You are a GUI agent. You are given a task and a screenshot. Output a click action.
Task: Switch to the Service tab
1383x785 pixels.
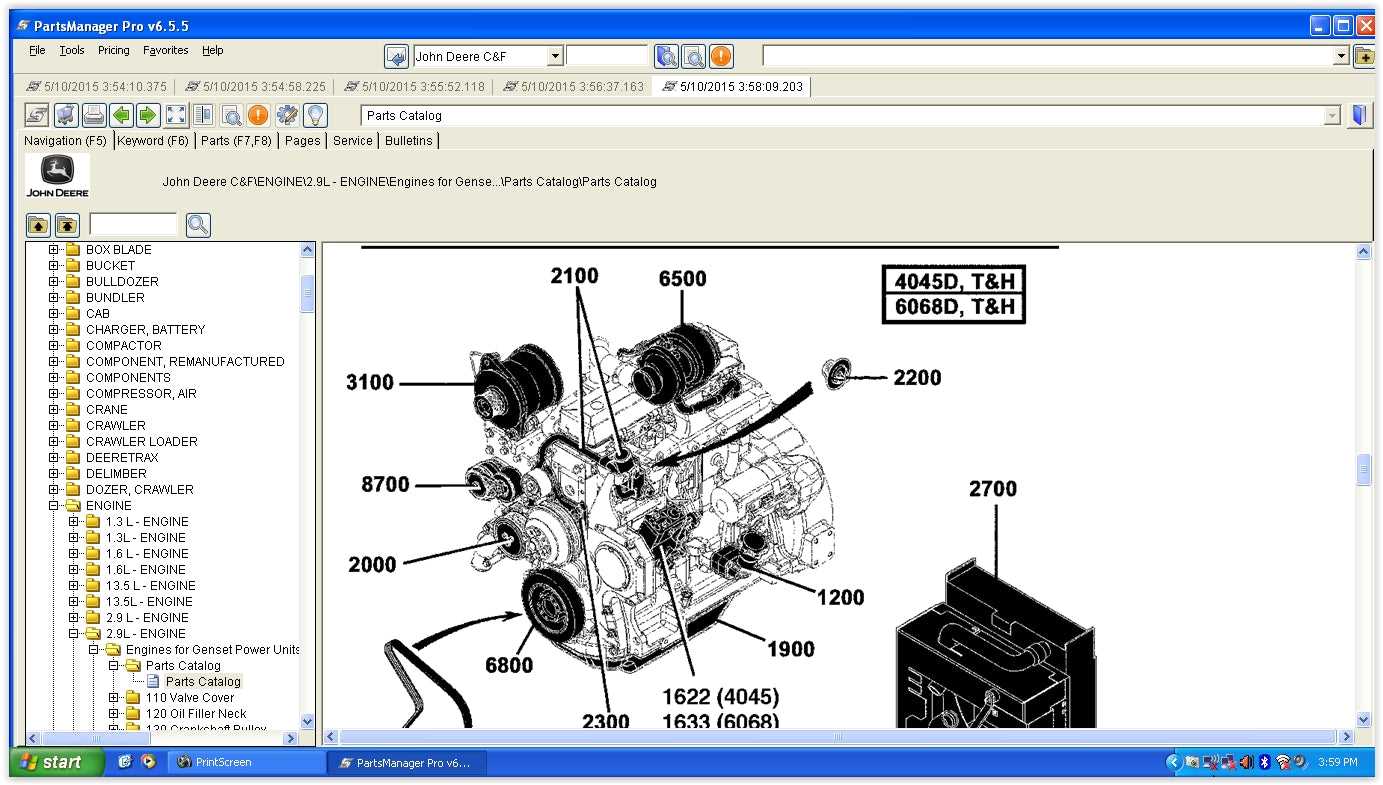(x=353, y=141)
